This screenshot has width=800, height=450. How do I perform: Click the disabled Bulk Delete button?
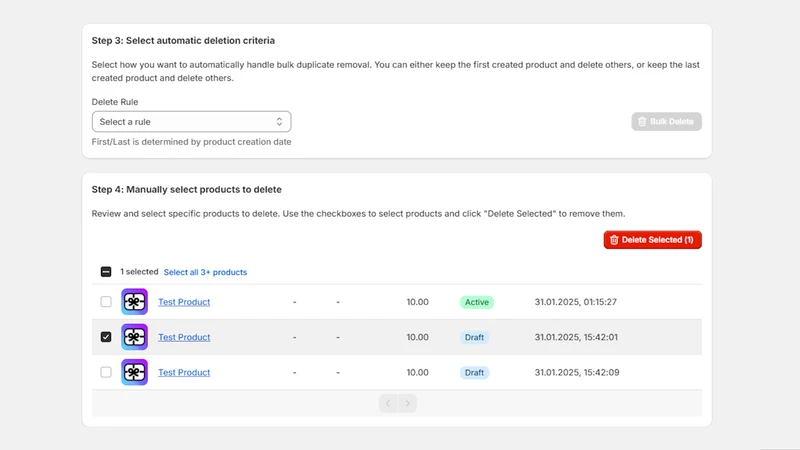666,121
